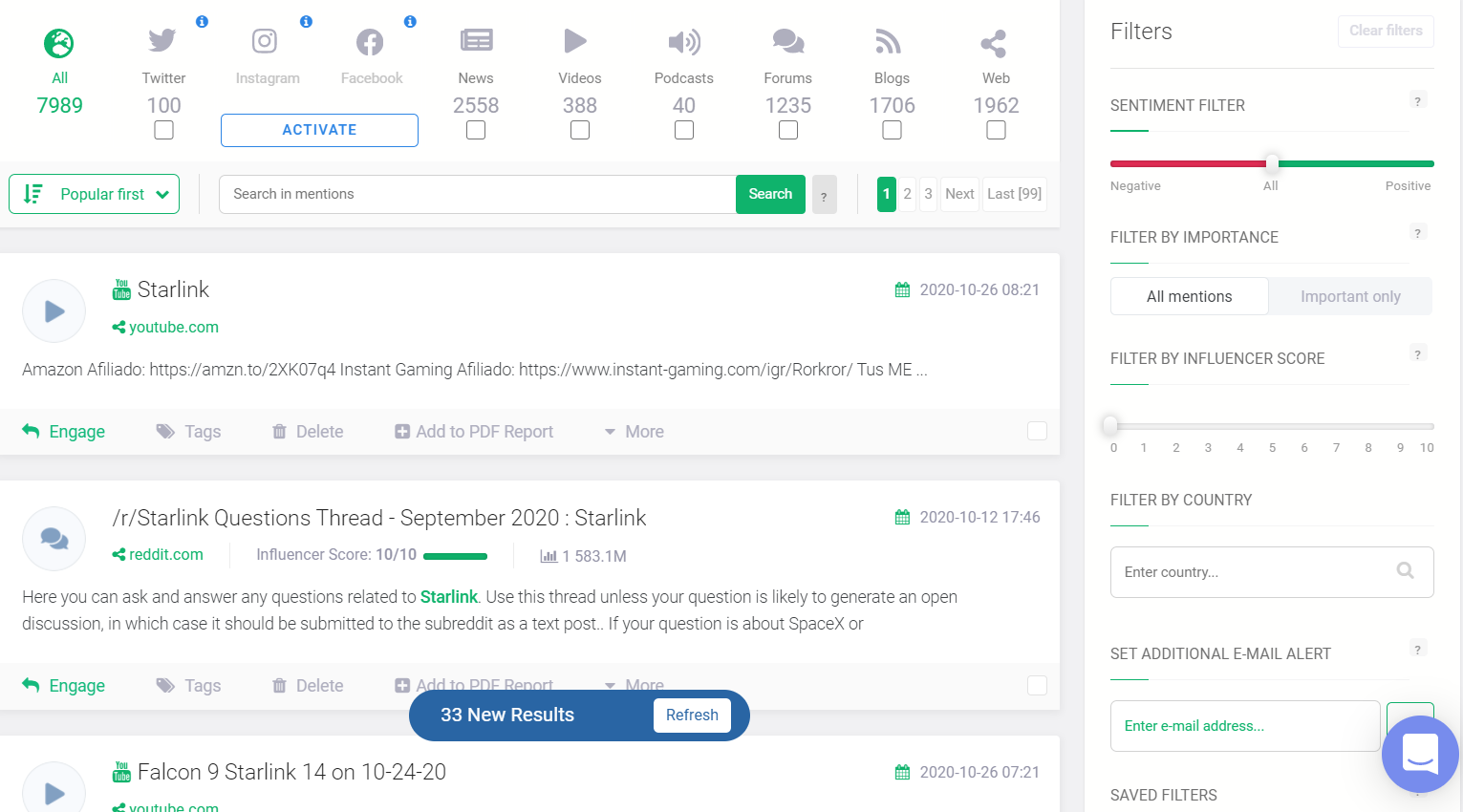The height and width of the screenshot is (812, 1463).
Task: Open Twitter info tooltip icon
Action: point(202,21)
